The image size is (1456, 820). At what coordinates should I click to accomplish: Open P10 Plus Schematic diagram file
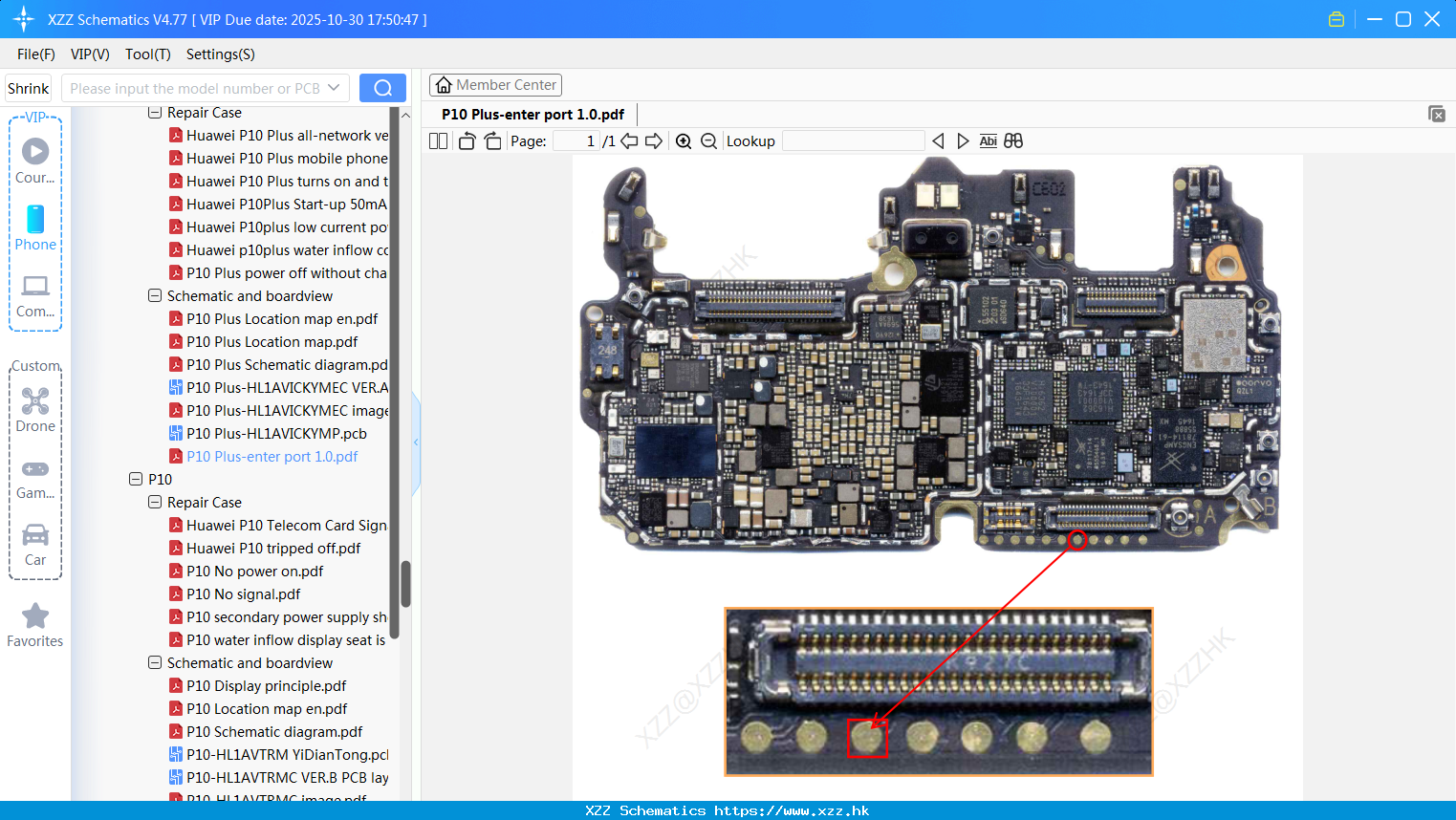278,365
